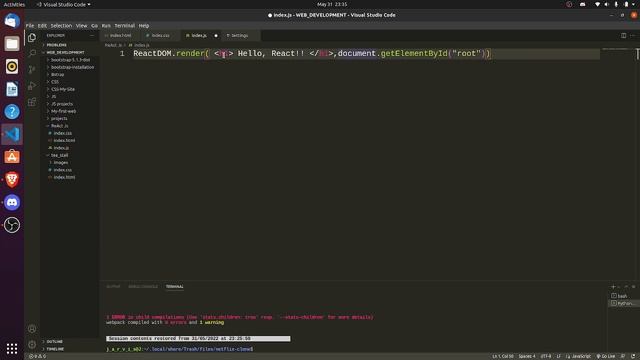
Task: Click the notifications bell in status bar
Action: [633, 356]
